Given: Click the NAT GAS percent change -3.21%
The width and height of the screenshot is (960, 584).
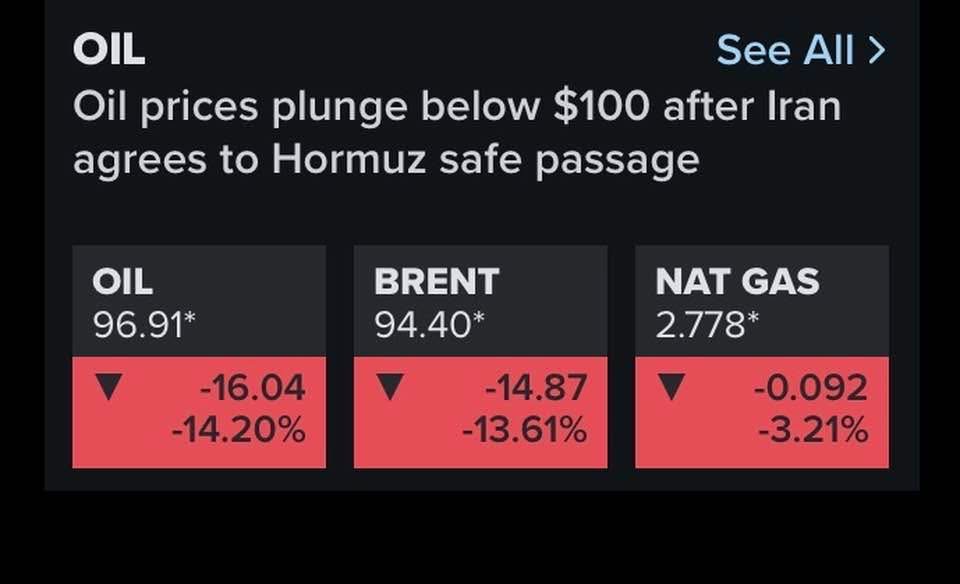Looking at the screenshot, I should [812, 431].
